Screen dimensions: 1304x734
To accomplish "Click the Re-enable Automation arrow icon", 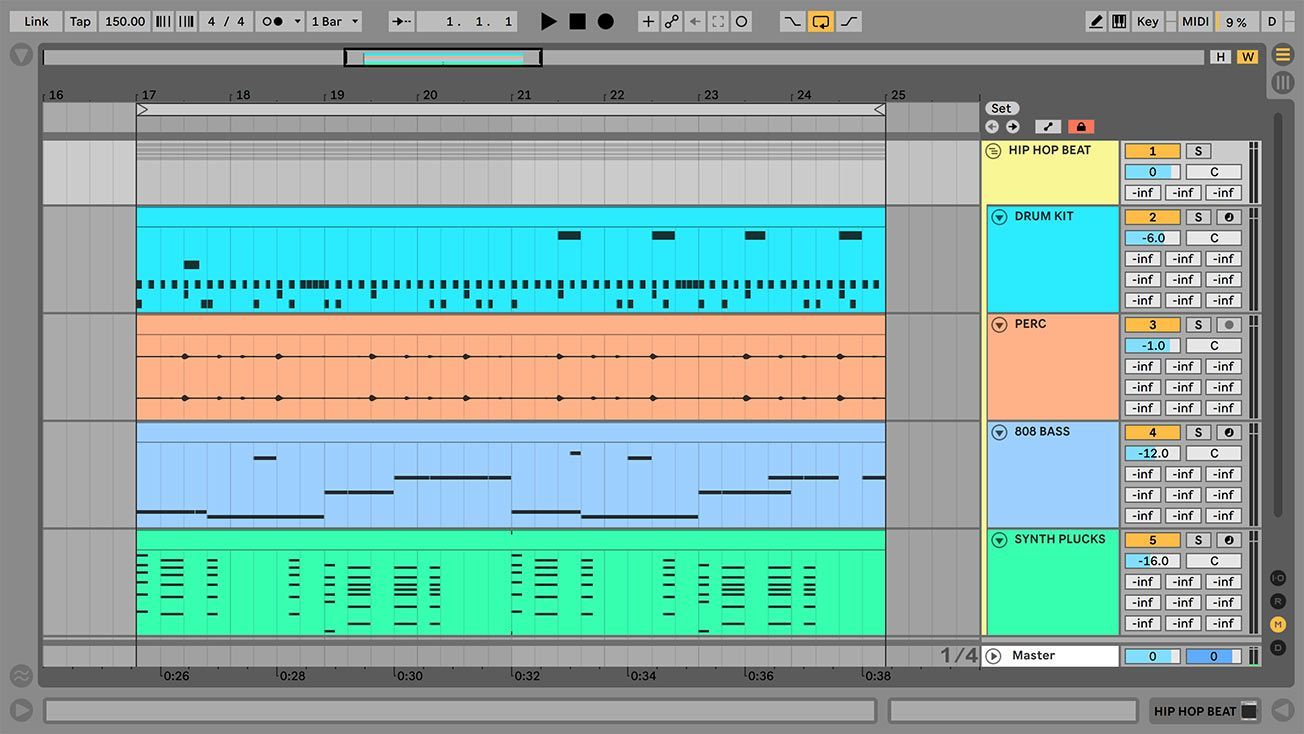I will tap(695, 21).
